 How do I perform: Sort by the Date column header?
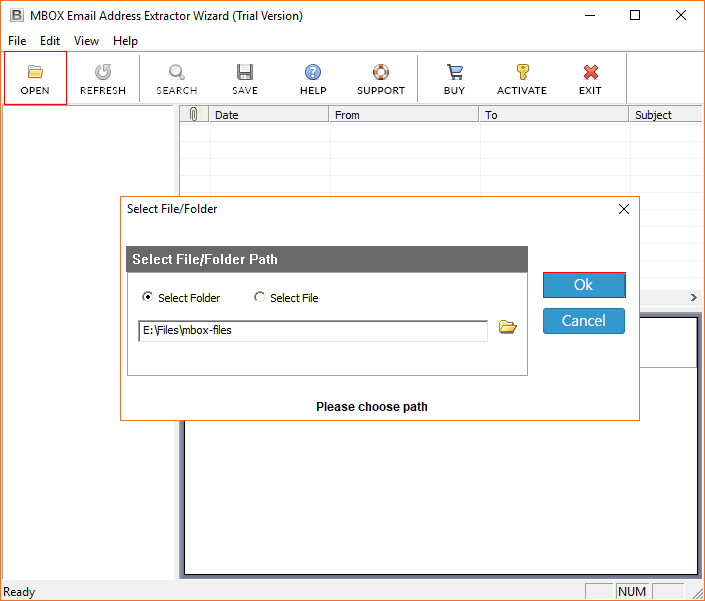tap(269, 115)
